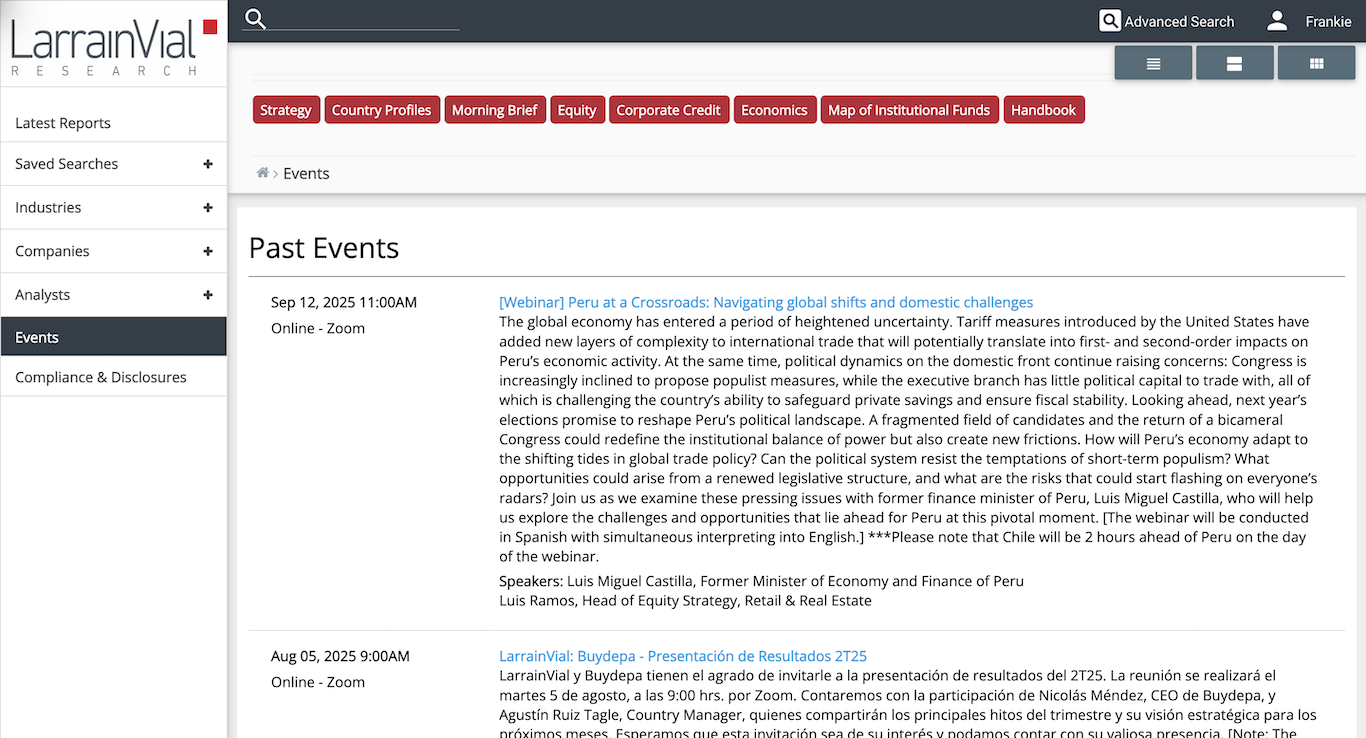
Task: Click the search magnifier icon
Action: click(255, 19)
